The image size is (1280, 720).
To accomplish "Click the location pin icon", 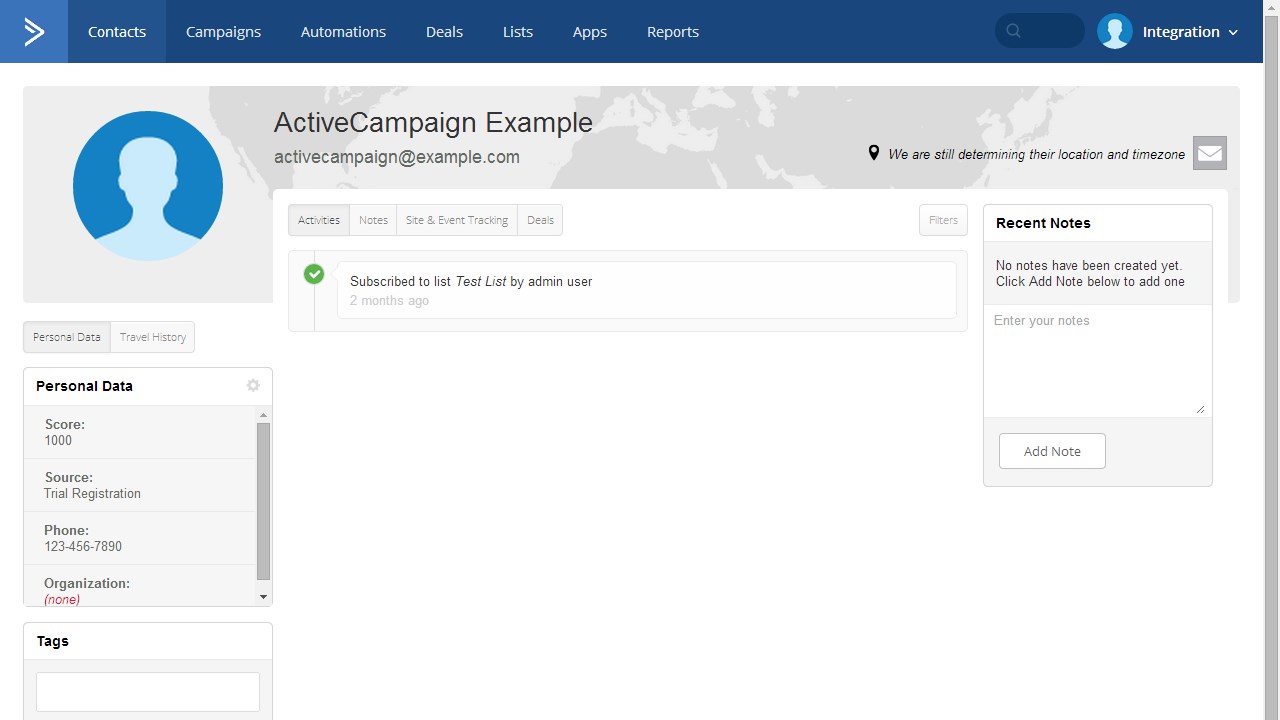I will tap(874, 153).
